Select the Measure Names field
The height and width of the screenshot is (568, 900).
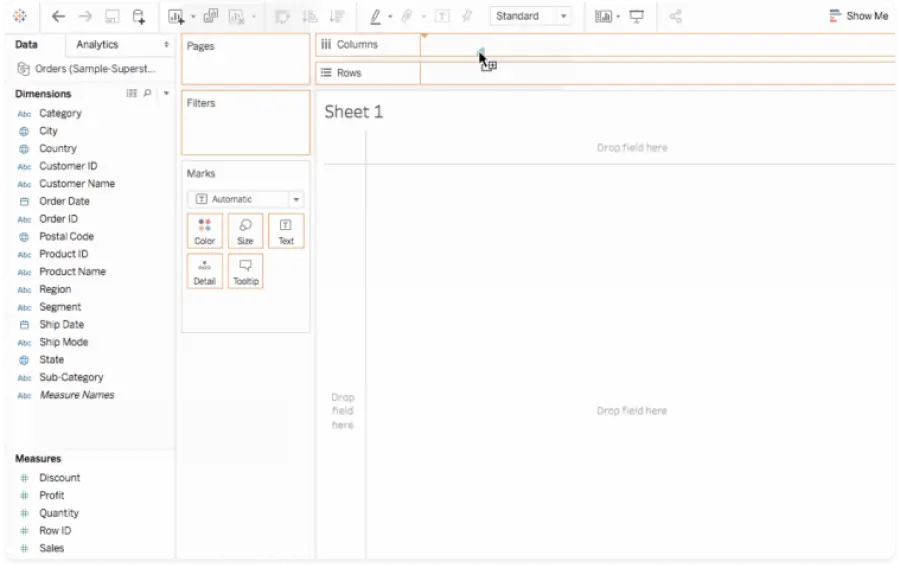point(76,395)
